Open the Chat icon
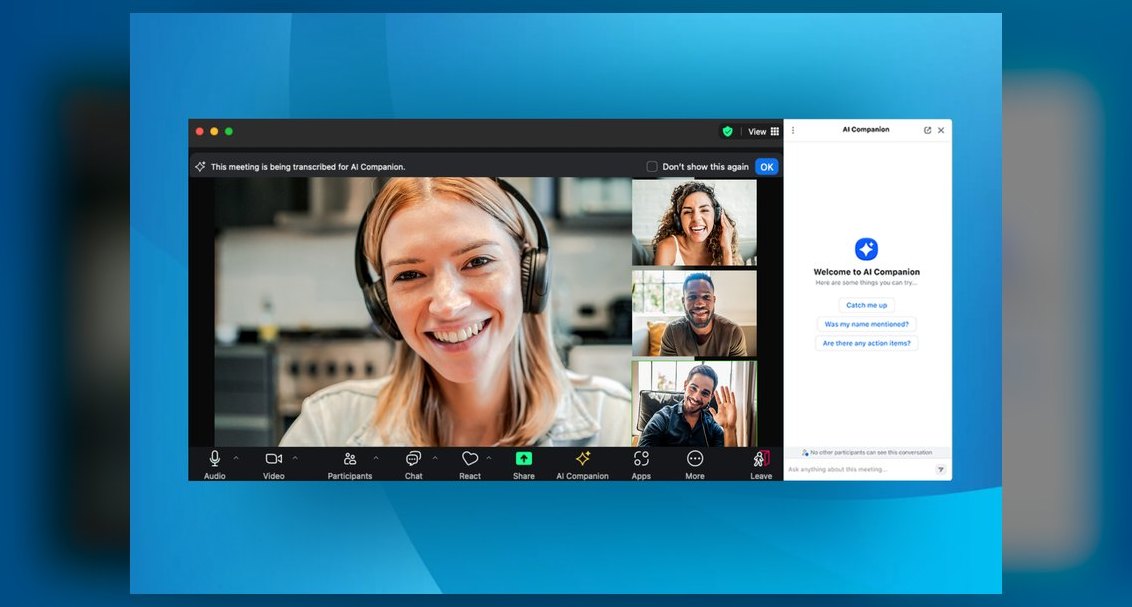 (x=413, y=458)
